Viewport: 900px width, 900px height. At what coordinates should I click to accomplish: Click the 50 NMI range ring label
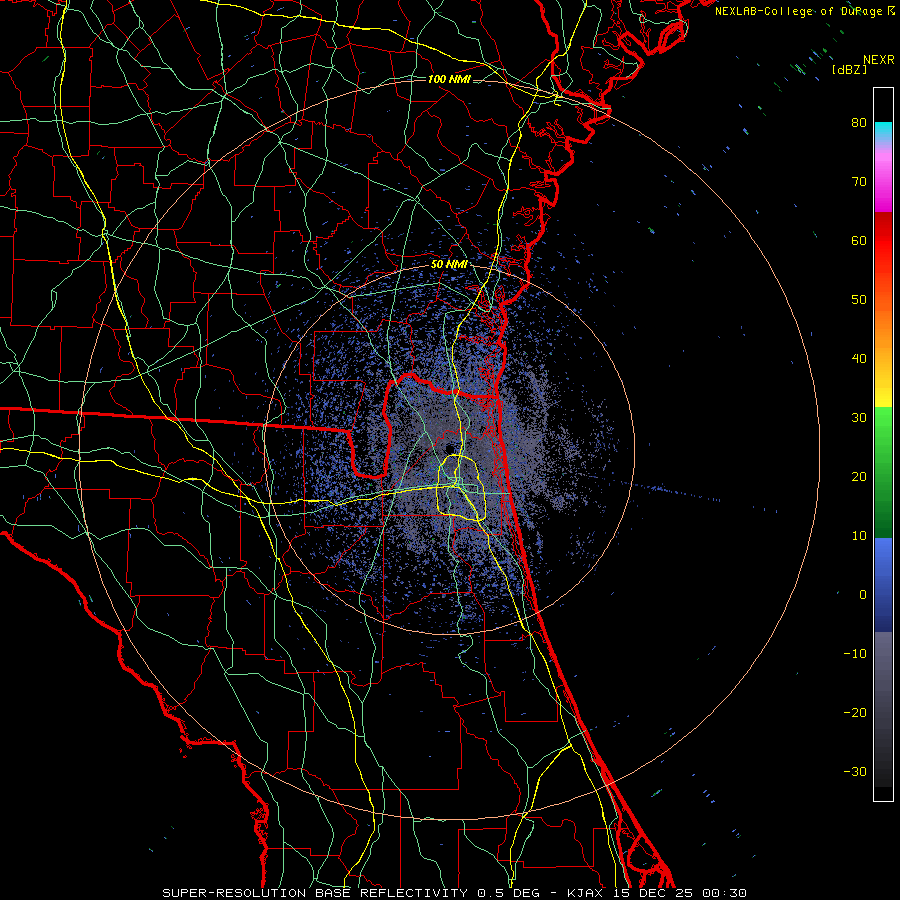449,265
